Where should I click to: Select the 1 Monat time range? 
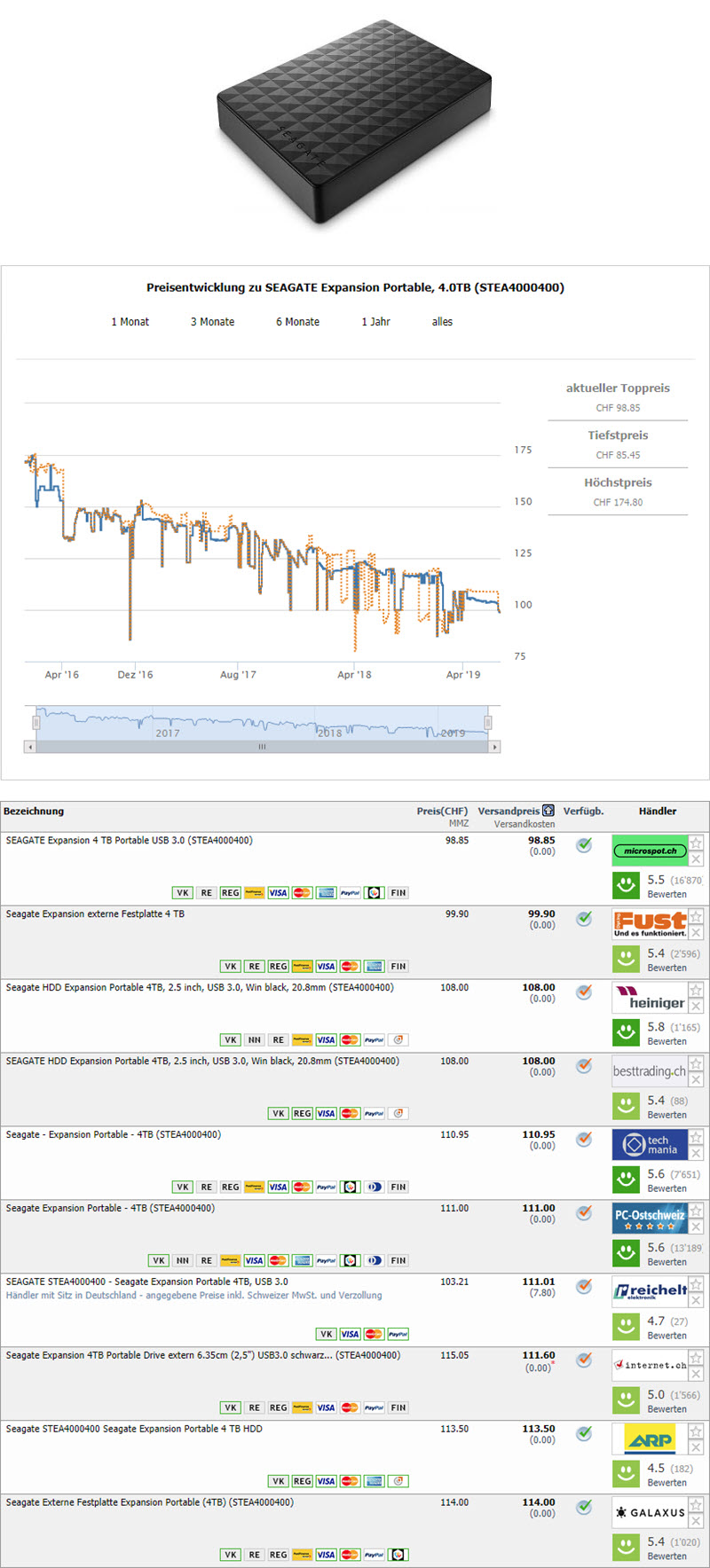point(130,322)
